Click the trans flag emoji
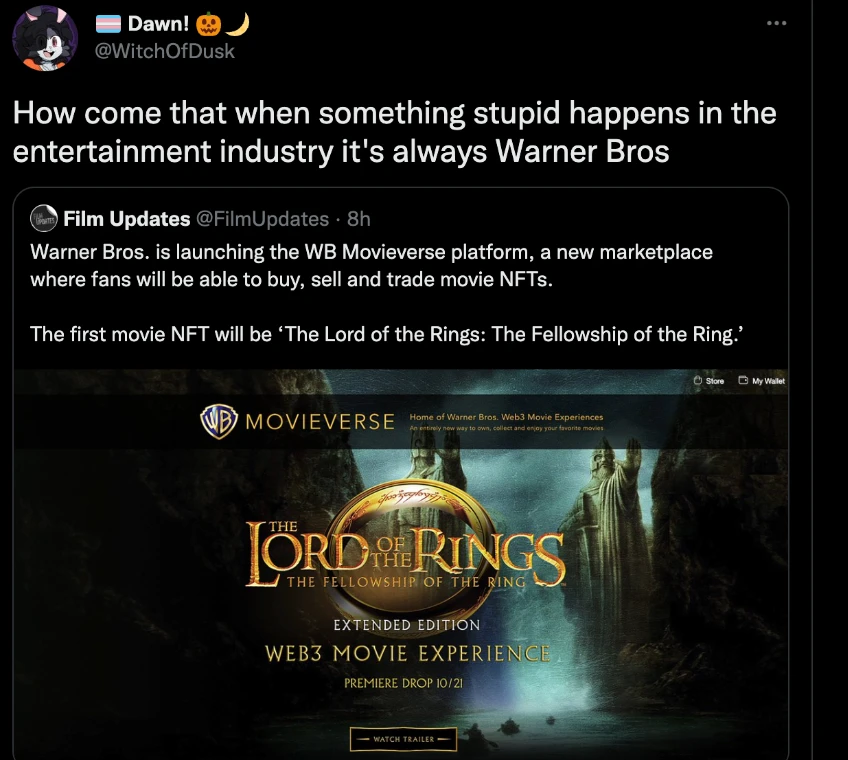The image size is (848, 760). (x=108, y=24)
